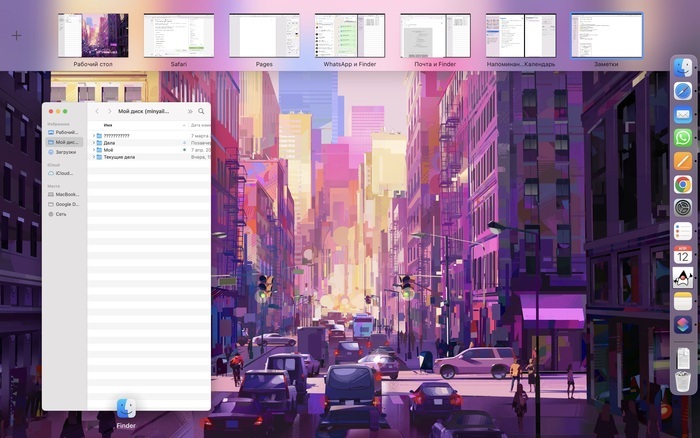Select the ?????????? folder row
This screenshot has width=700, height=438.
point(149,136)
